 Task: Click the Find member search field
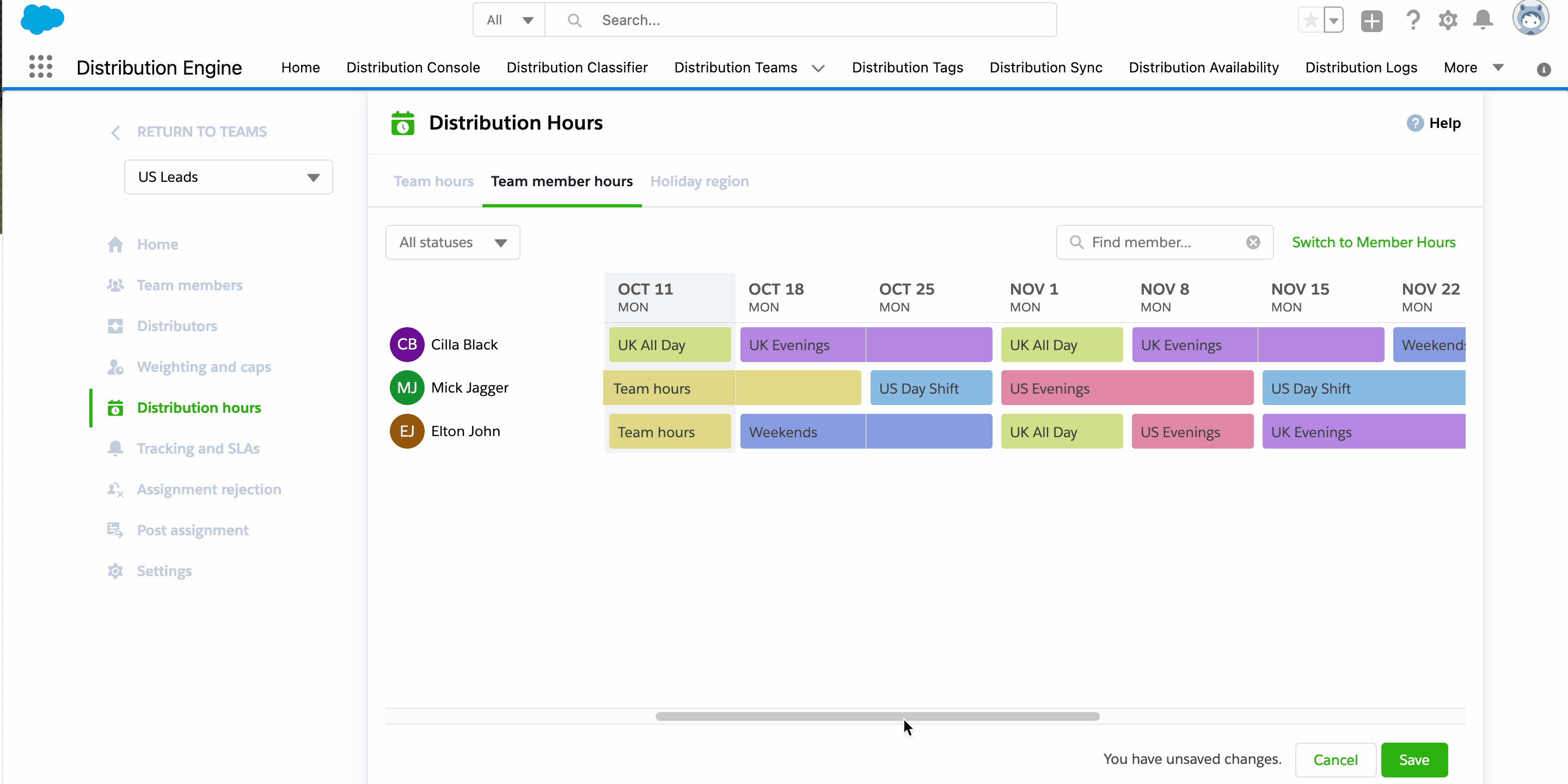pyautogui.click(x=1164, y=242)
